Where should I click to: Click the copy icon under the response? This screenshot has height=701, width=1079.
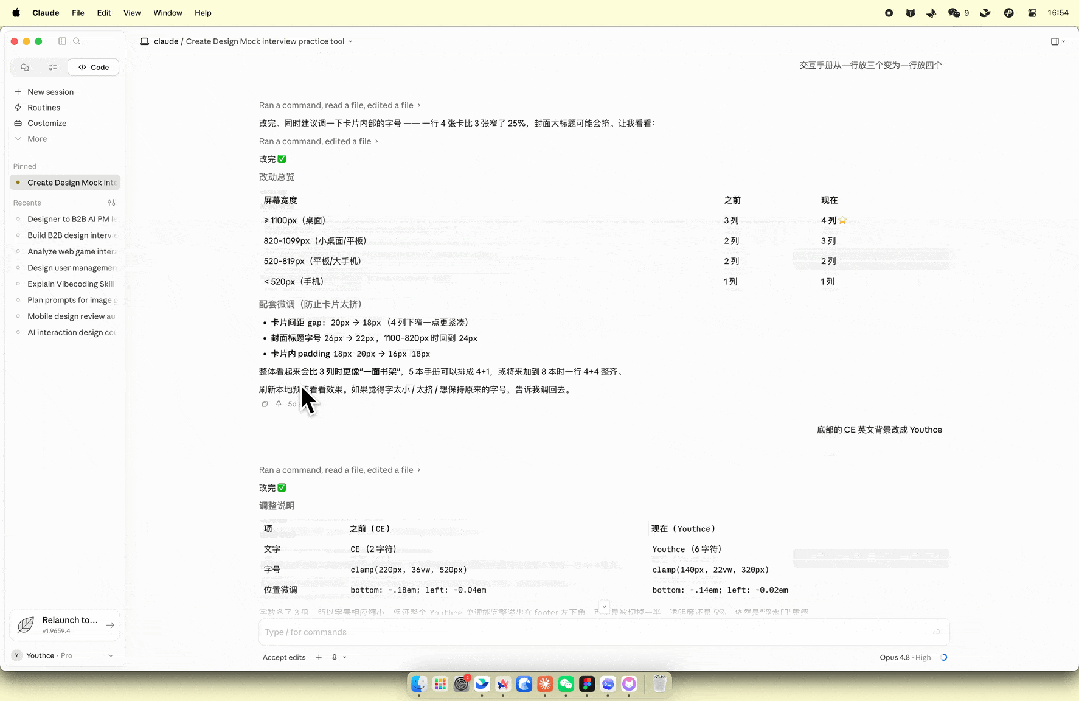click(265, 404)
